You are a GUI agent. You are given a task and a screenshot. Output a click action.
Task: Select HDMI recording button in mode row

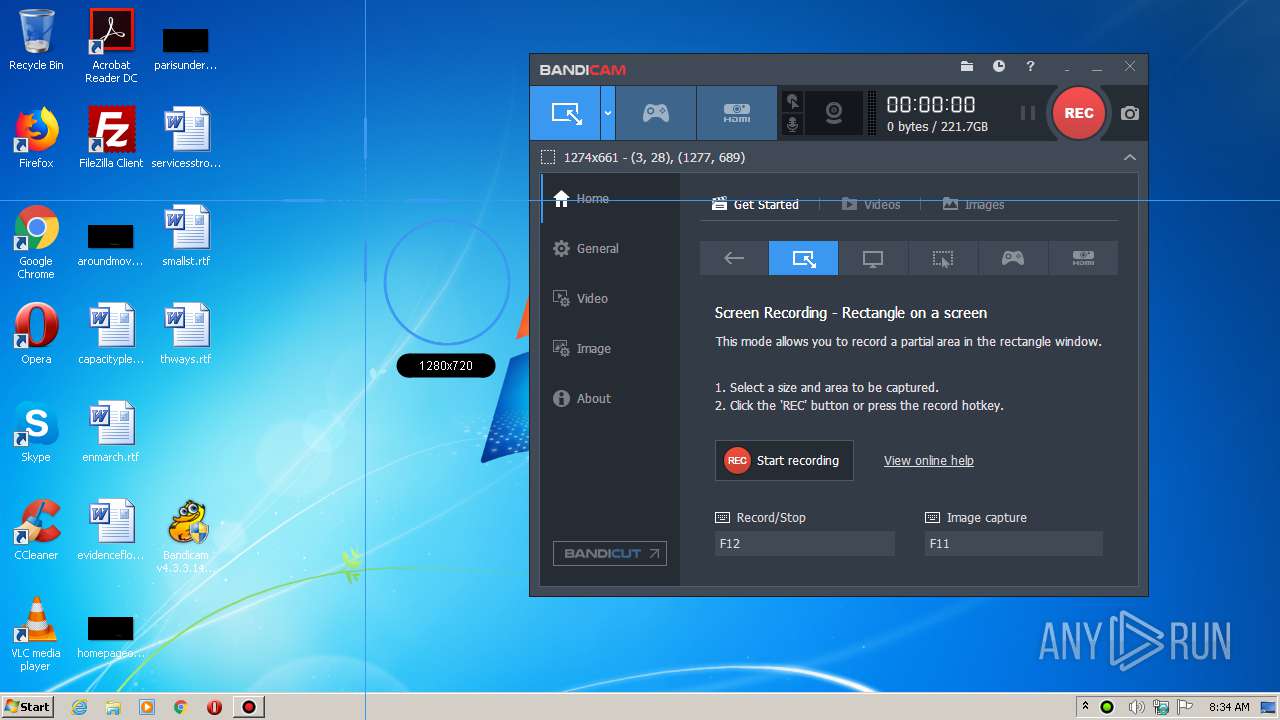click(x=1083, y=258)
